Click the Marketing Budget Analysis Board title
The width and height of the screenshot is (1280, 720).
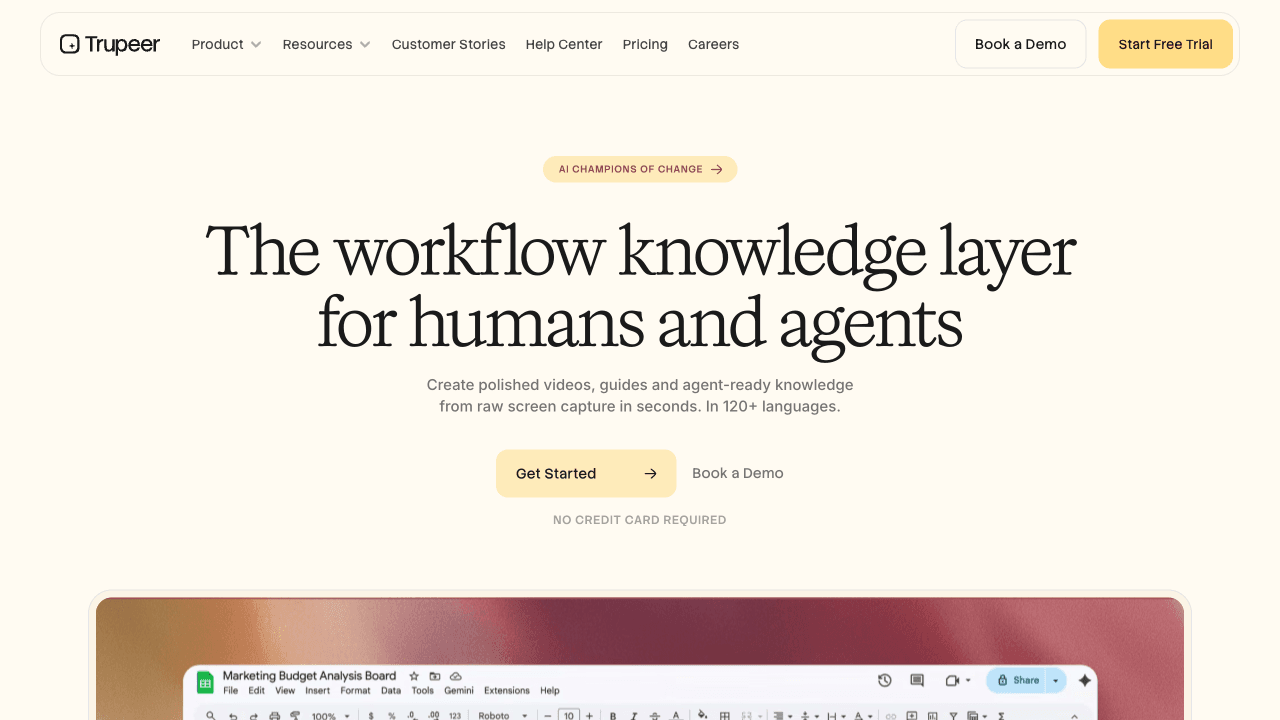point(309,676)
